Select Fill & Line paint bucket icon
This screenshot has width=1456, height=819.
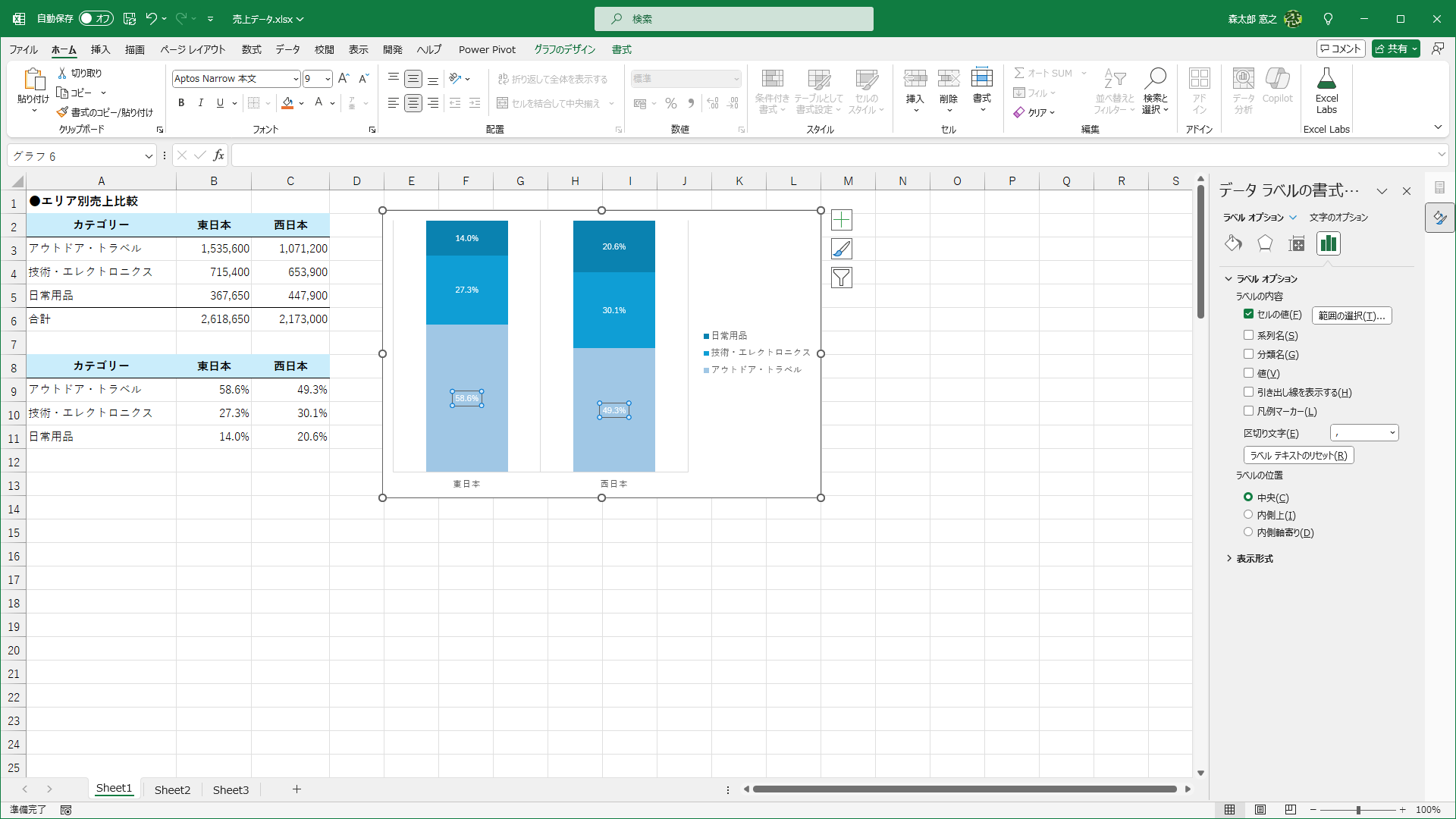point(1233,243)
